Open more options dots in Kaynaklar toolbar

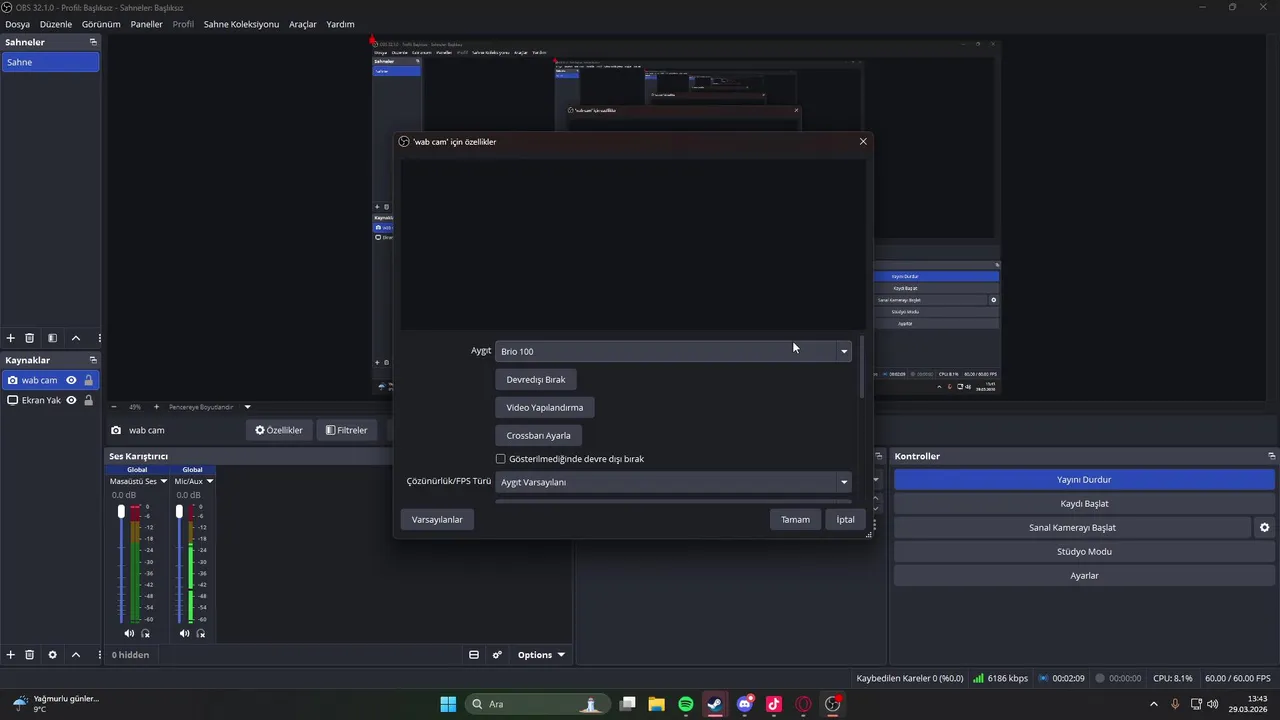(99, 655)
